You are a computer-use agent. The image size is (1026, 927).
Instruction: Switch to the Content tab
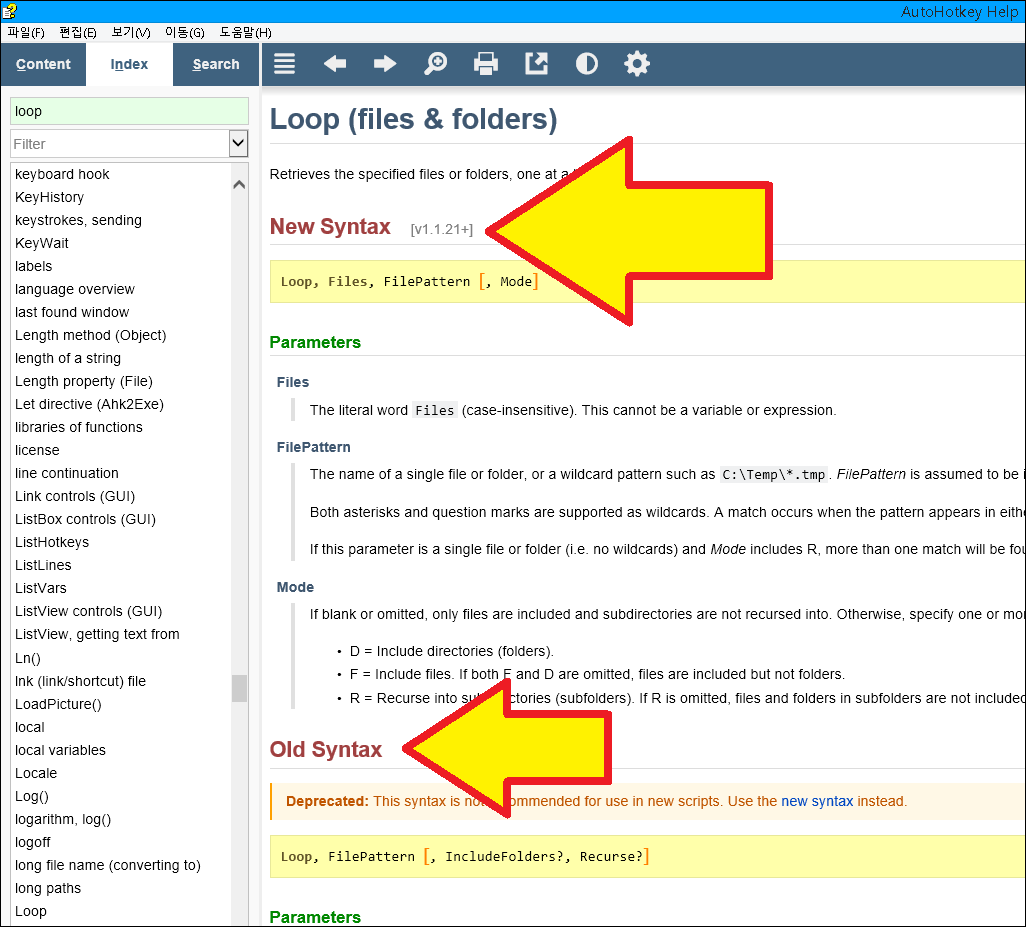coord(43,64)
